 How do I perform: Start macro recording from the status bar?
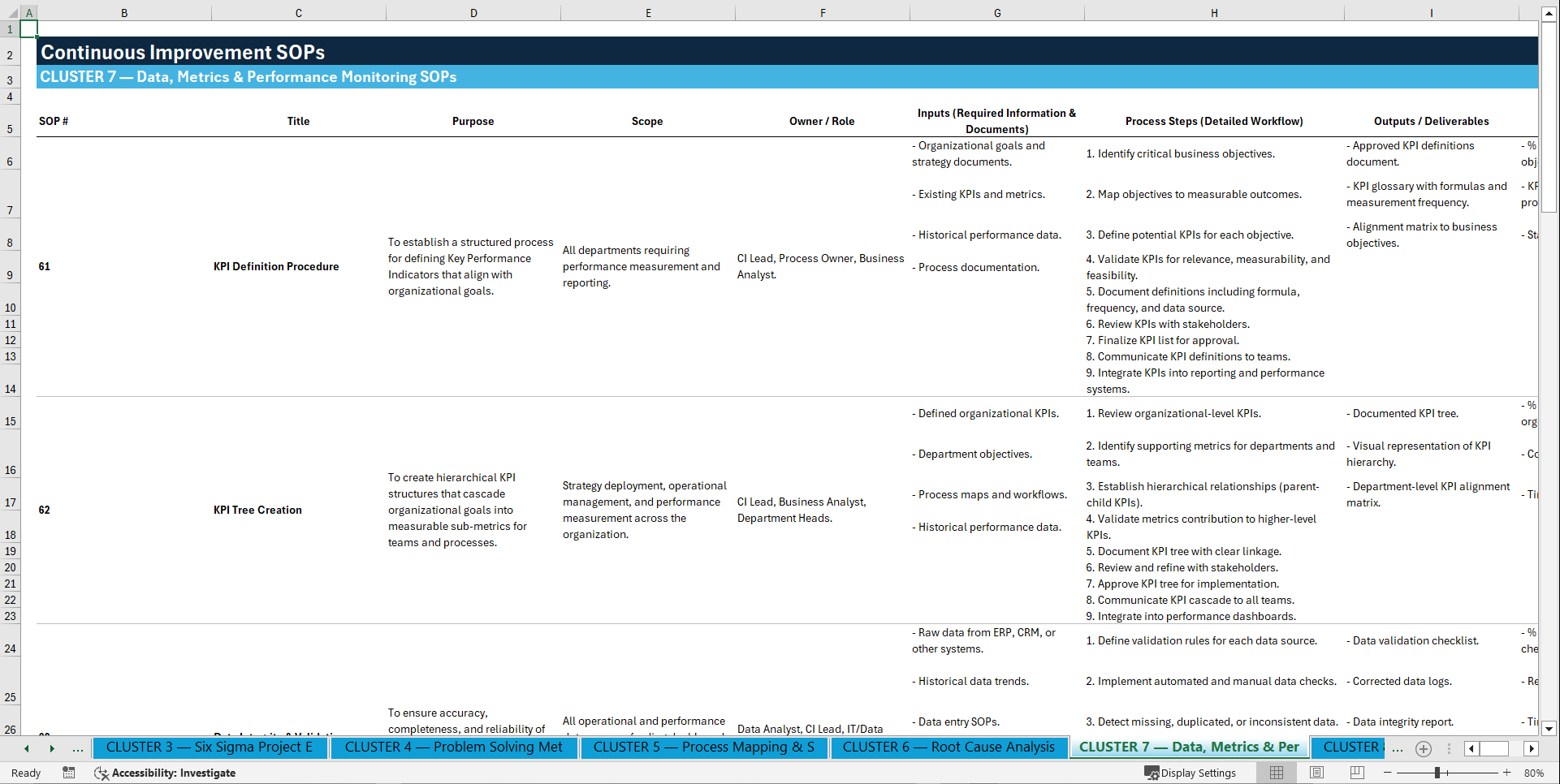69,773
